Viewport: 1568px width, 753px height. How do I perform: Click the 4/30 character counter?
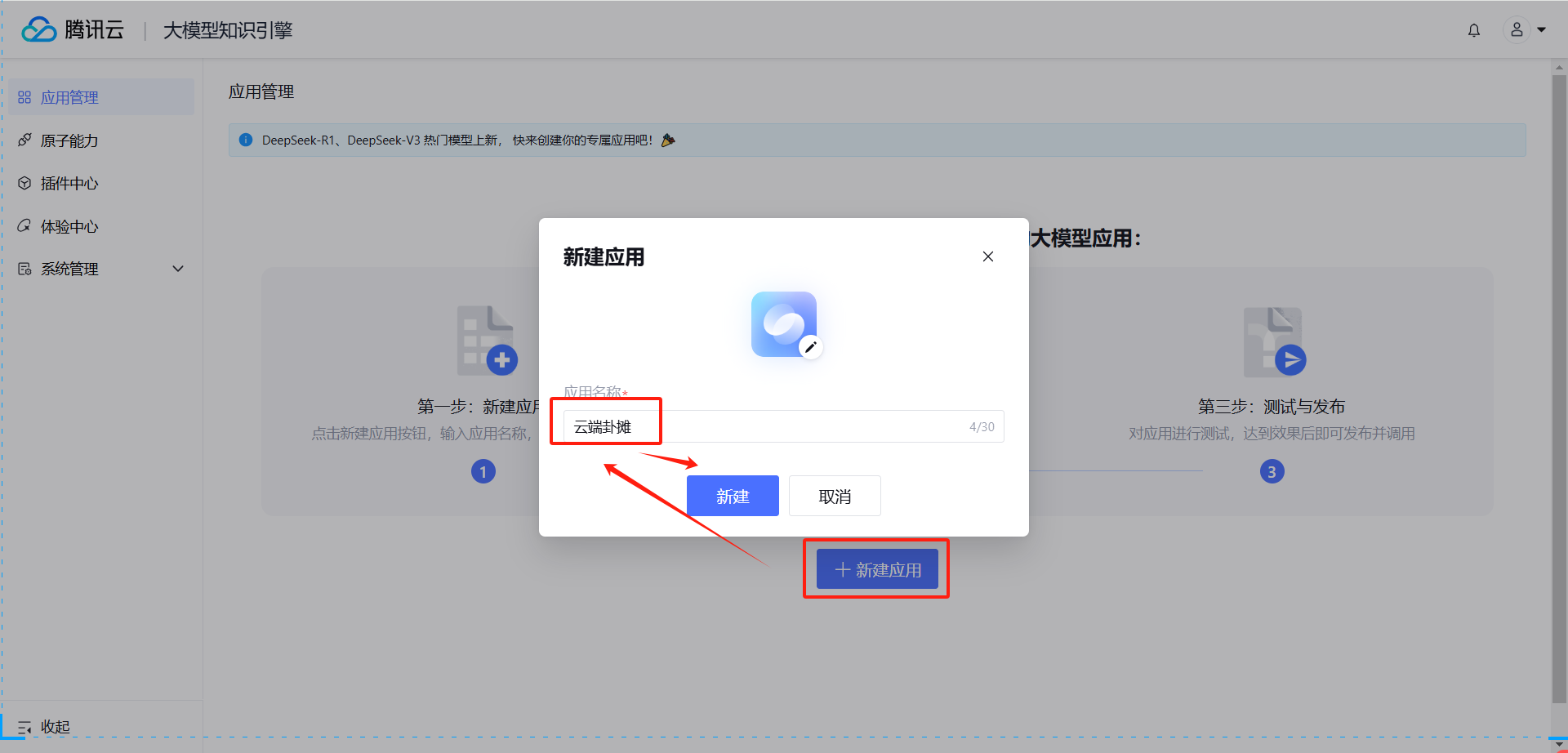point(982,426)
